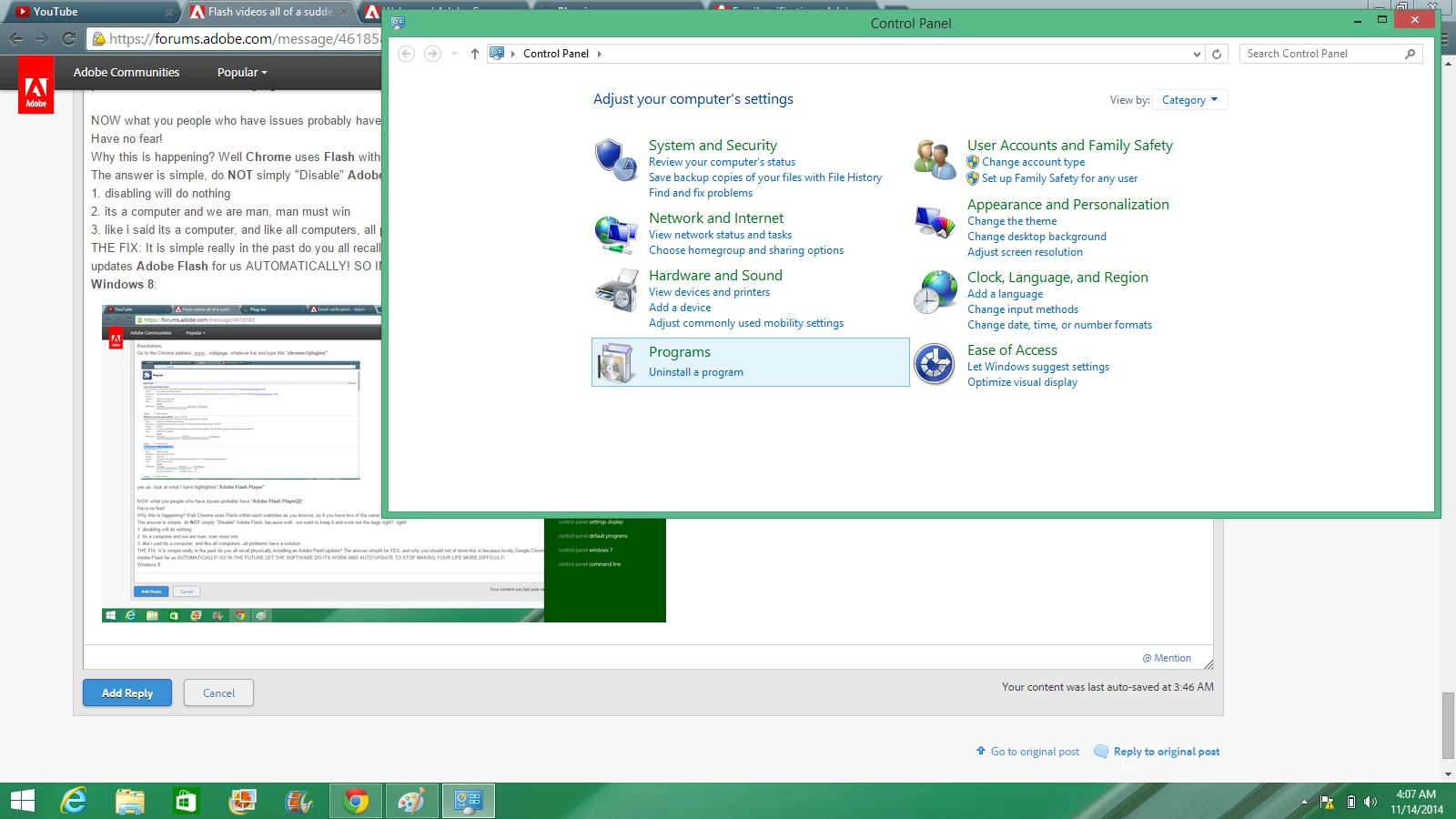This screenshot has height=819, width=1456.
Task: Switch to Paint in the taskbar
Action: pyautogui.click(x=411, y=801)
